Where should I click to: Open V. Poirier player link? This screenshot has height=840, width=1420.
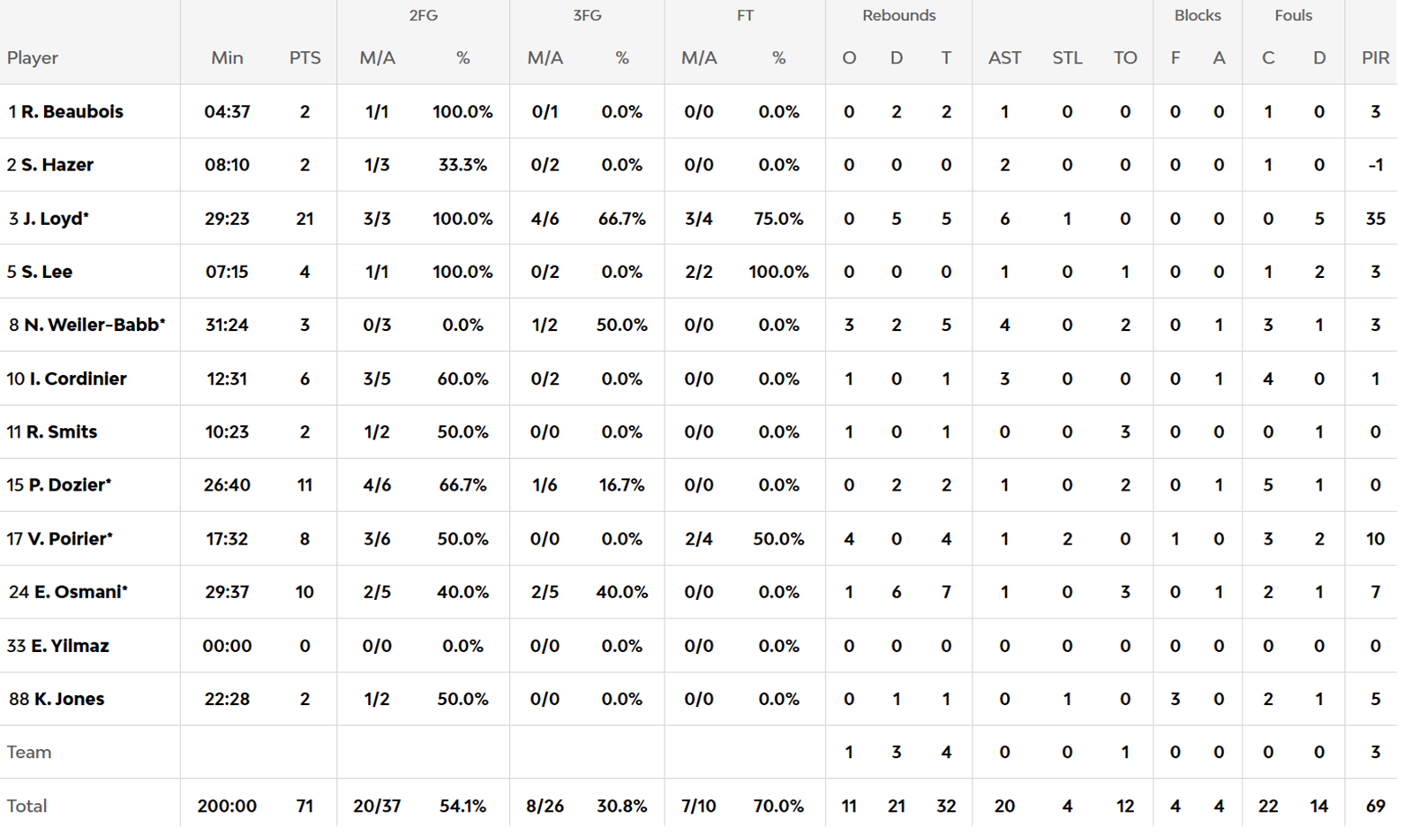[69, 538]
